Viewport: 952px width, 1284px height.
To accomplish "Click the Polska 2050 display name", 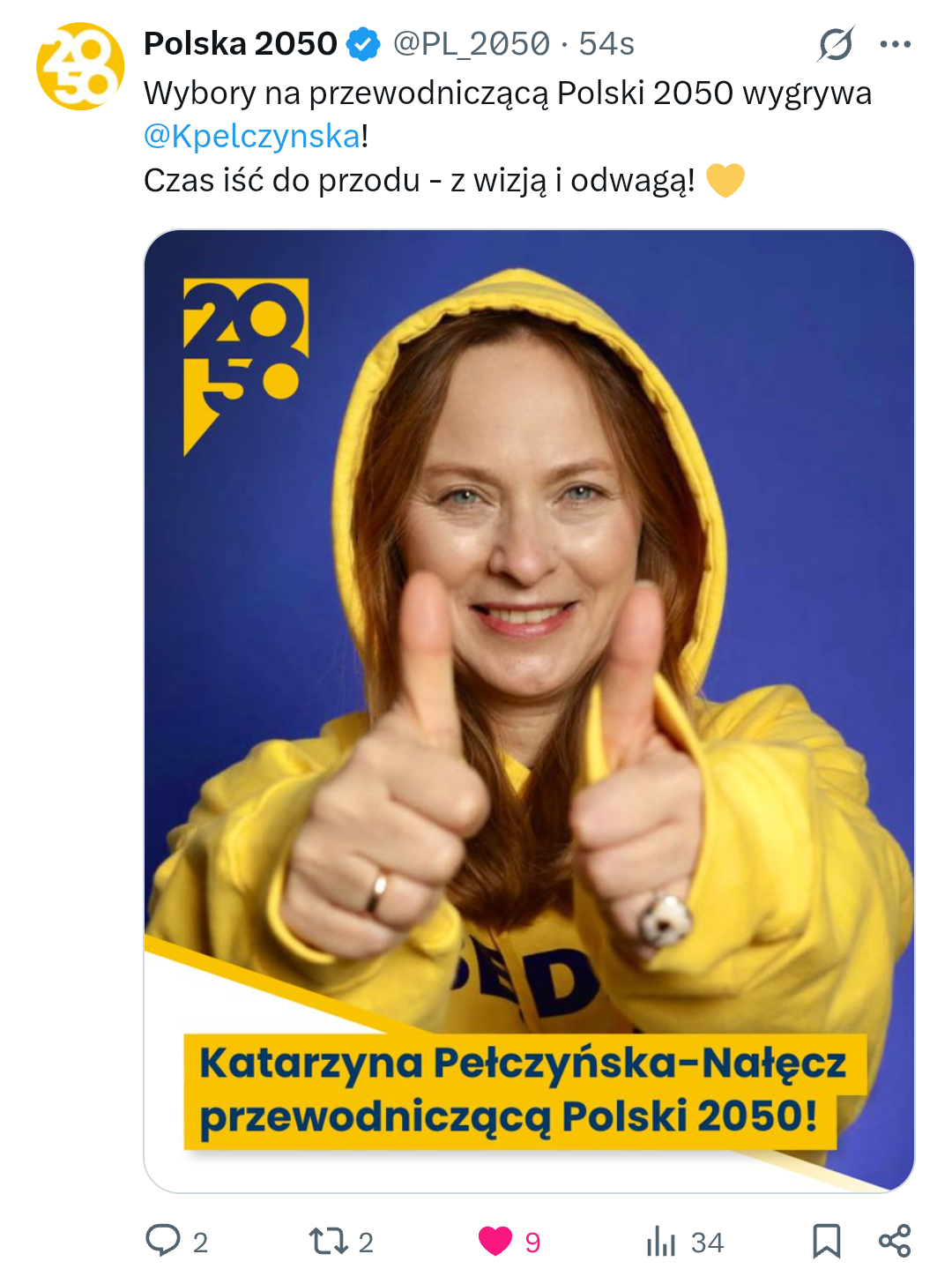I will point(240,43).
